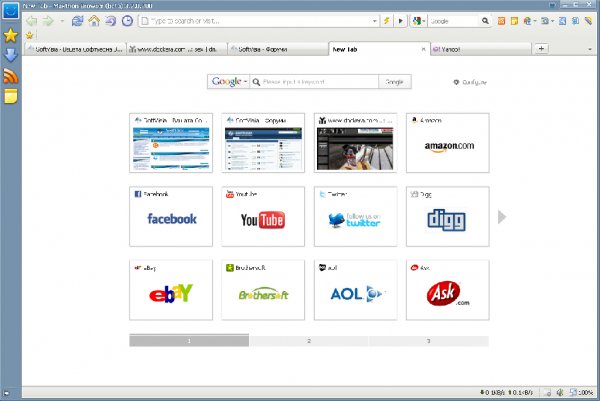Viewport: 600px width, 401px height.
Task: Go to quick access page 3
Action: tap(429, 341)
